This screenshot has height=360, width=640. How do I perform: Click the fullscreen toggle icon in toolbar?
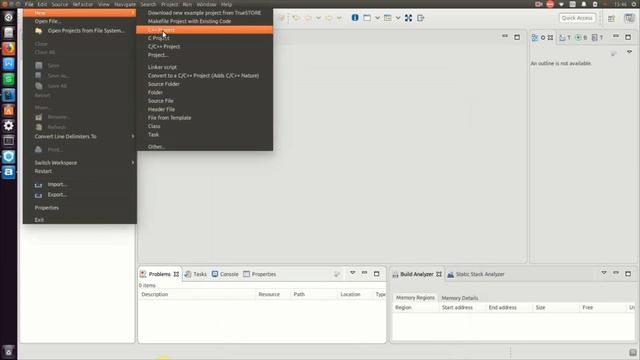[x=408, y=18]
